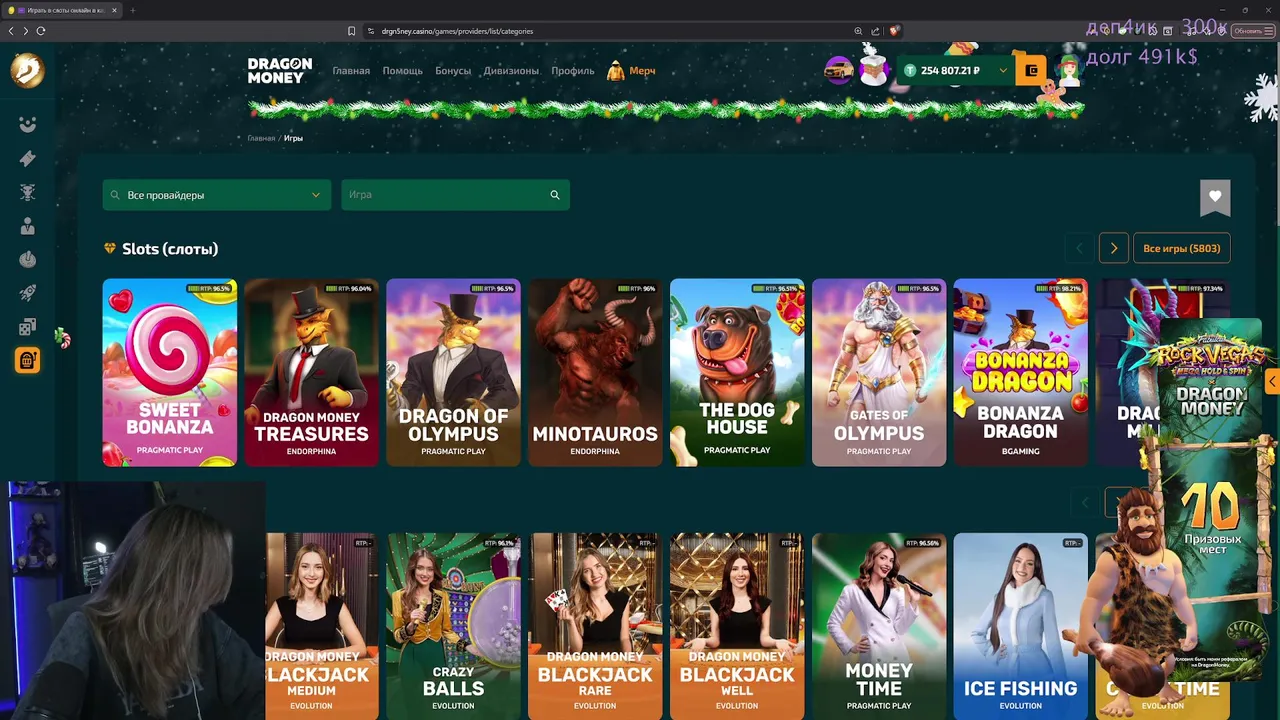Screen dimensions: 1280x720
Task: Open Дивизионы in top navigation
Action: (x=511, y=71)
